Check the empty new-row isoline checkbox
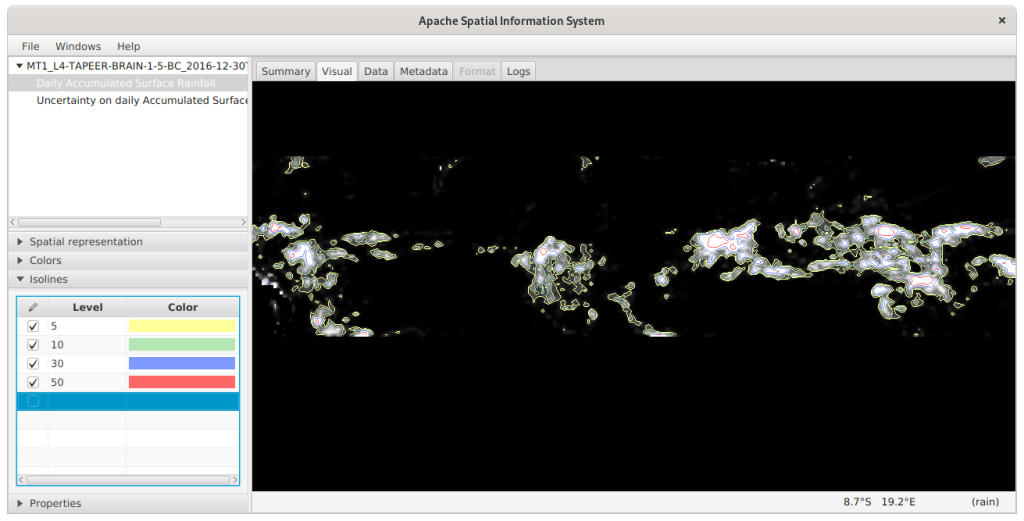Viewport: 1024px width, 521px height. pyautogui.click(x=33, y=401)
